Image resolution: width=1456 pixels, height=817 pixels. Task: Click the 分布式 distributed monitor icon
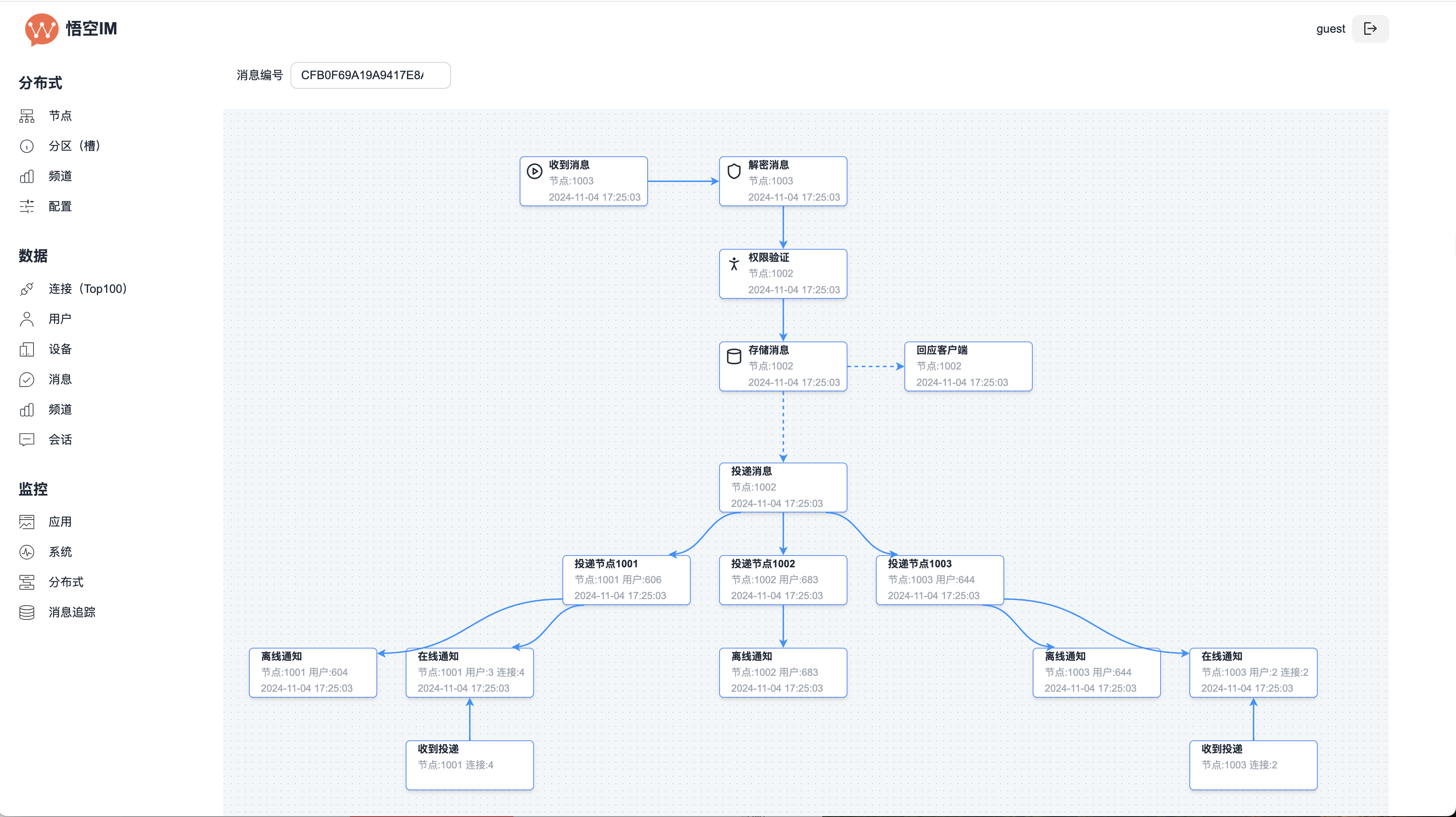(27, 582)
